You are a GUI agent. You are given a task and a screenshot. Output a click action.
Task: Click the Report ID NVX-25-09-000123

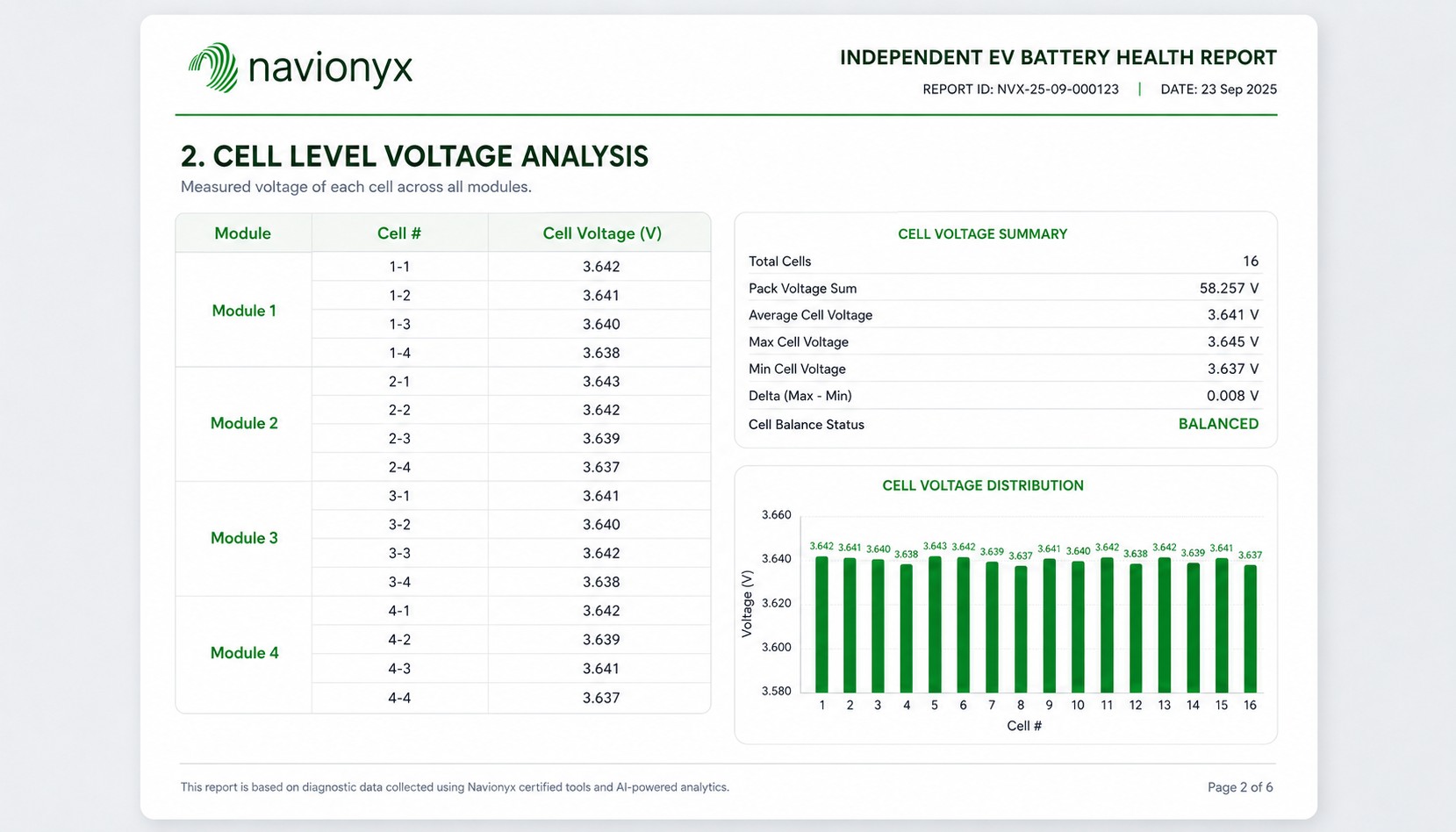1021,90
